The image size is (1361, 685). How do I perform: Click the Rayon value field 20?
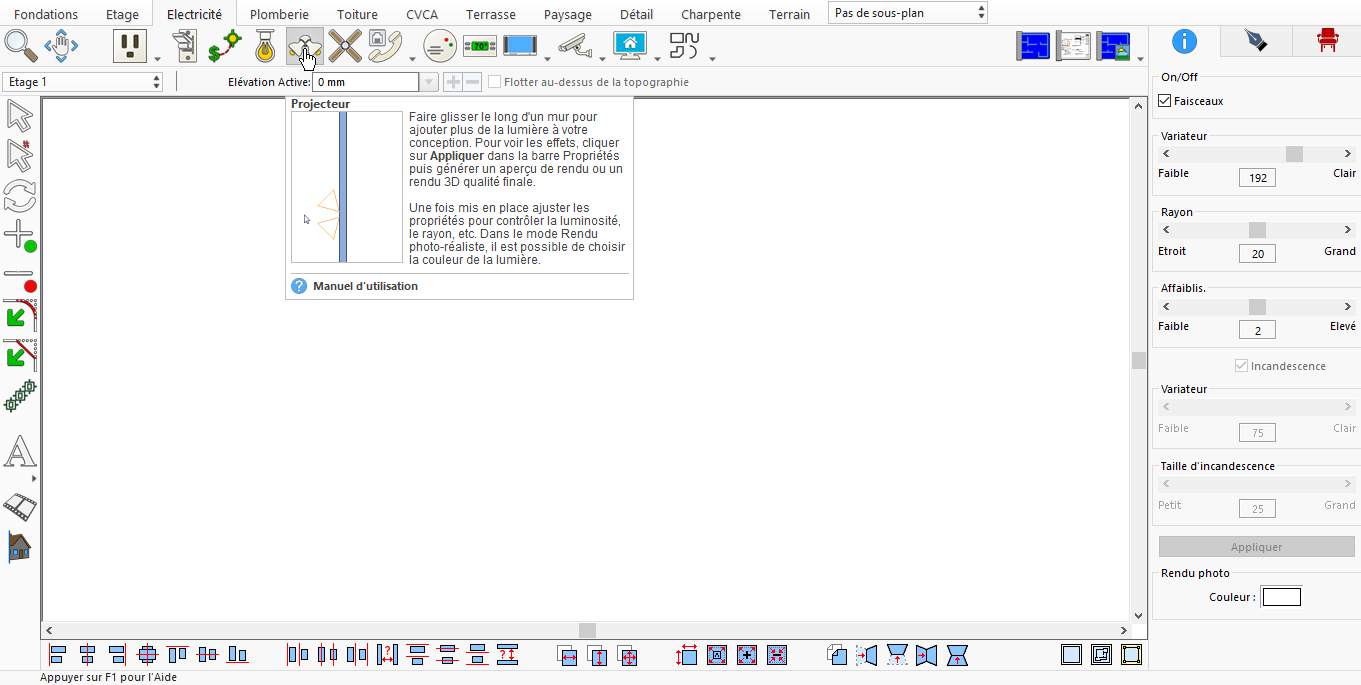pos(1257,254)
